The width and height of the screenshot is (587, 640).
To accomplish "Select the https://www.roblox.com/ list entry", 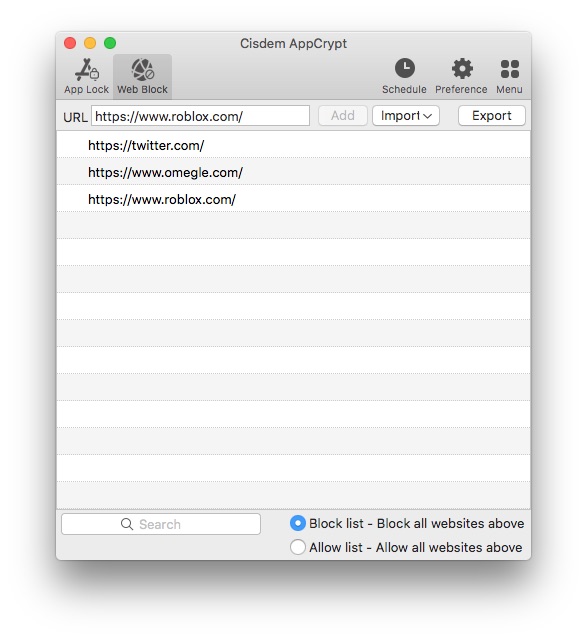I will pyautogui.click(x=294, y=198).
